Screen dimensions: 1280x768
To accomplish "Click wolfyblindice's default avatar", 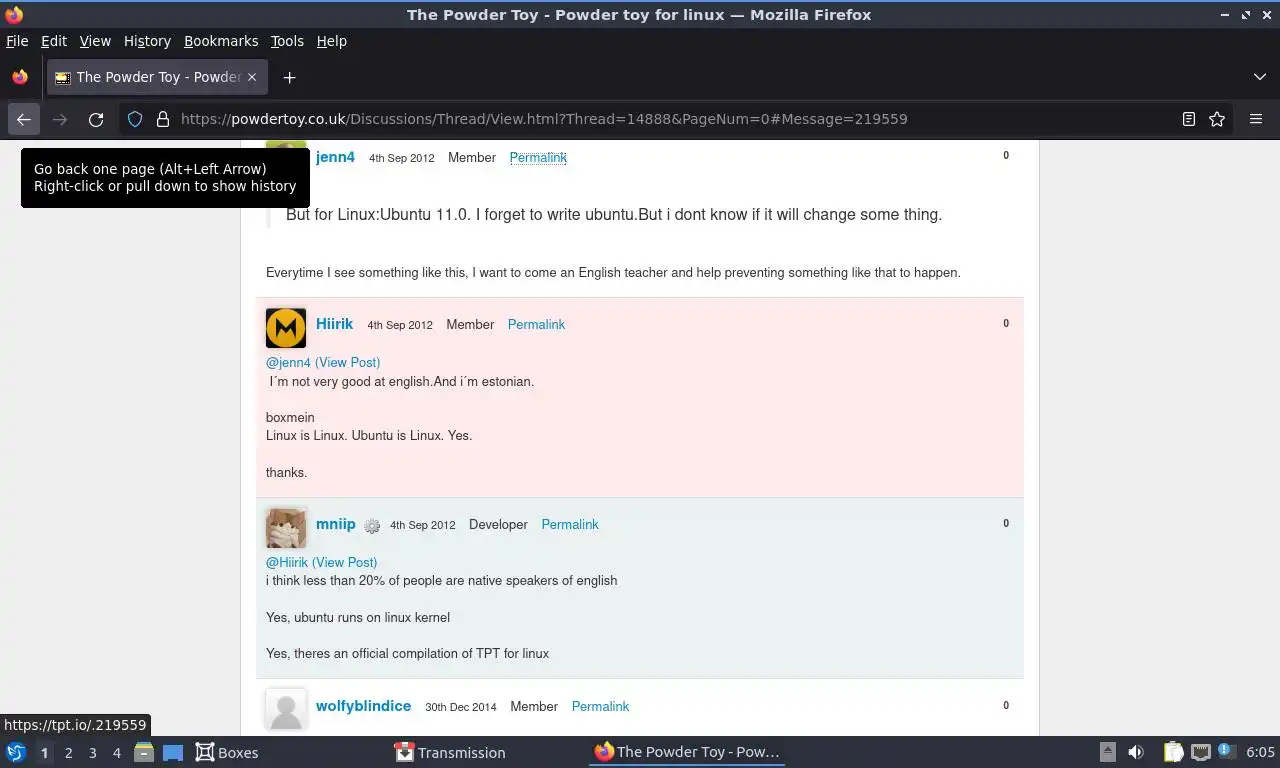I will [x=286, y=710].
